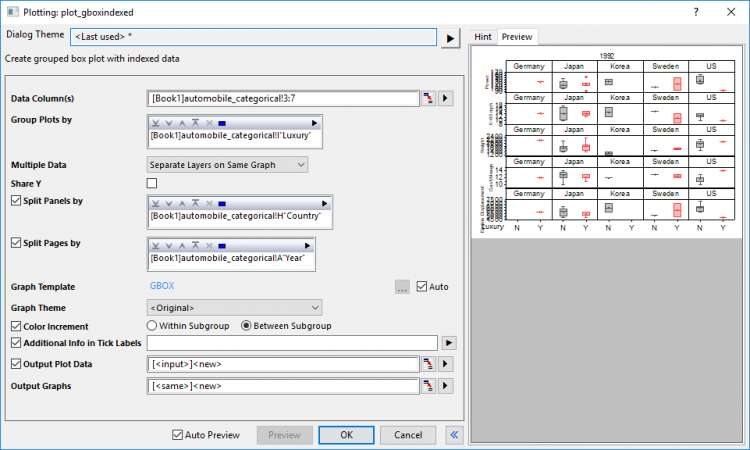Click the Additional Info in Tick Labels field

292,343
